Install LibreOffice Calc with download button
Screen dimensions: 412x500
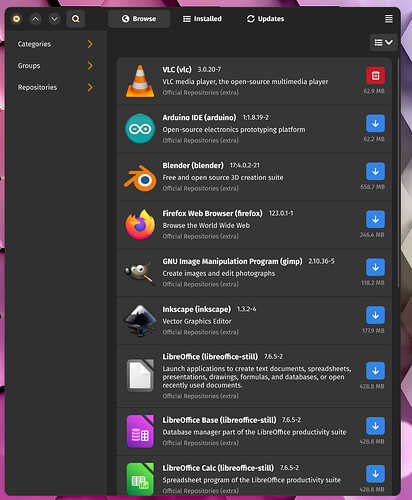pos(375,474)
